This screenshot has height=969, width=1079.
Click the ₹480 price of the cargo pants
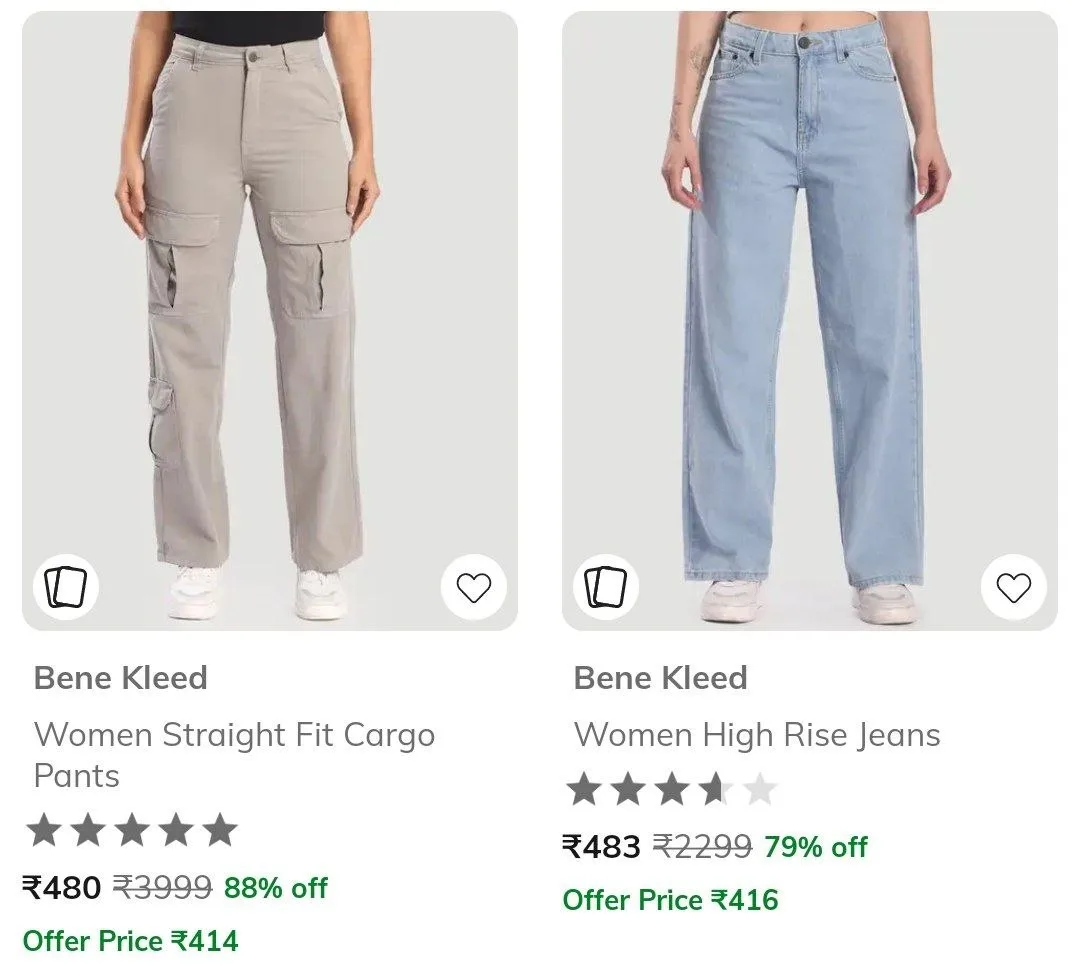tap(62, 888)
